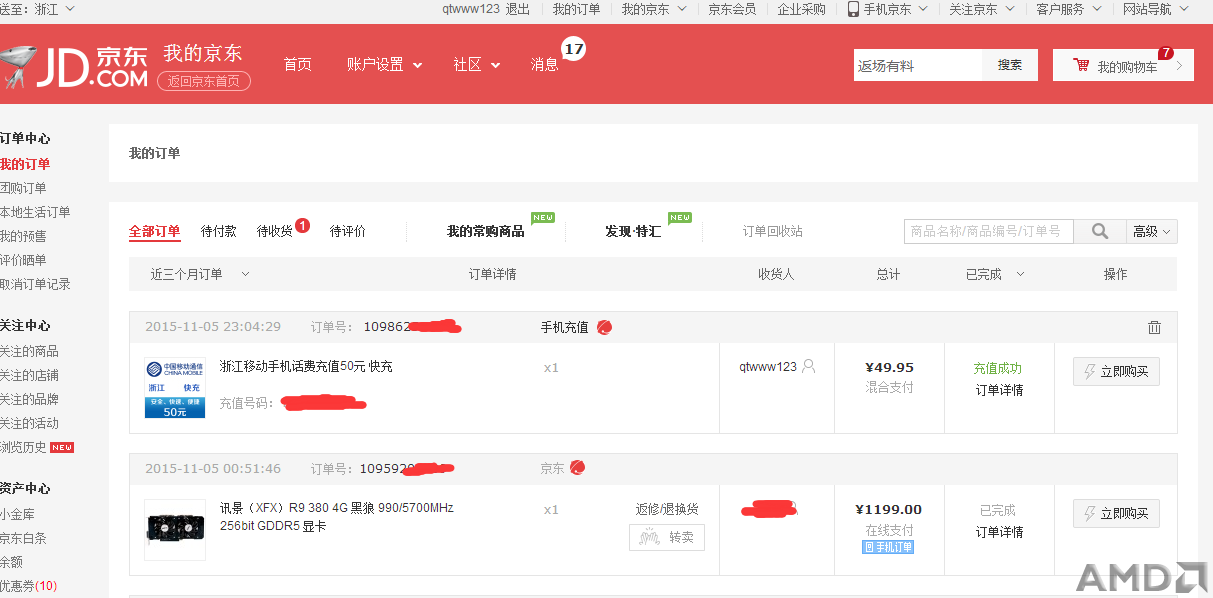Open 订单详情 for the ¥1199.00 order
1213x598 pixels.
1000,532
